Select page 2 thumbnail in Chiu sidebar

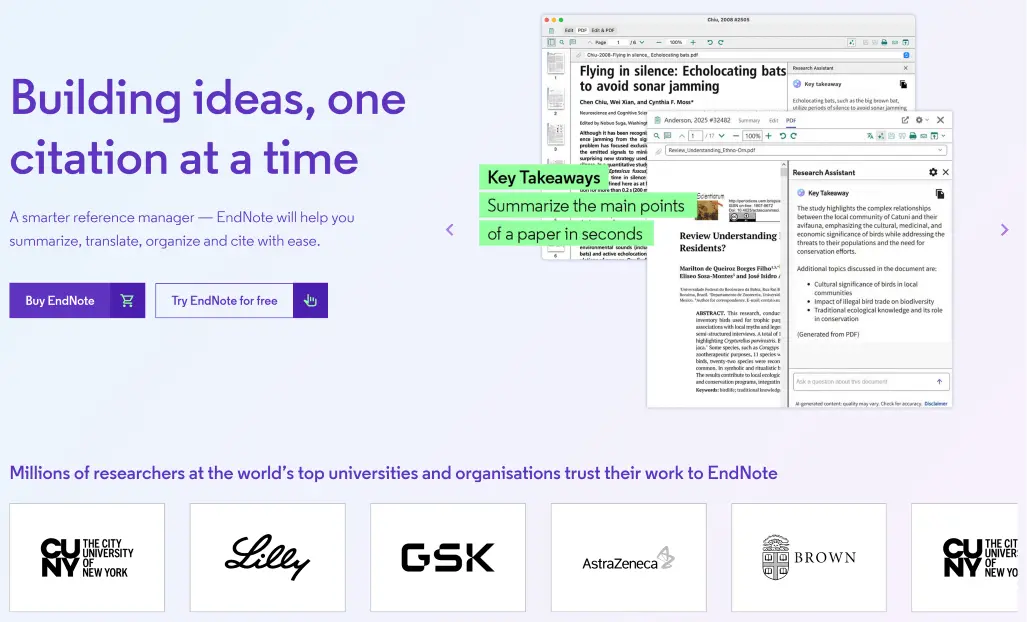coord(555,98)
